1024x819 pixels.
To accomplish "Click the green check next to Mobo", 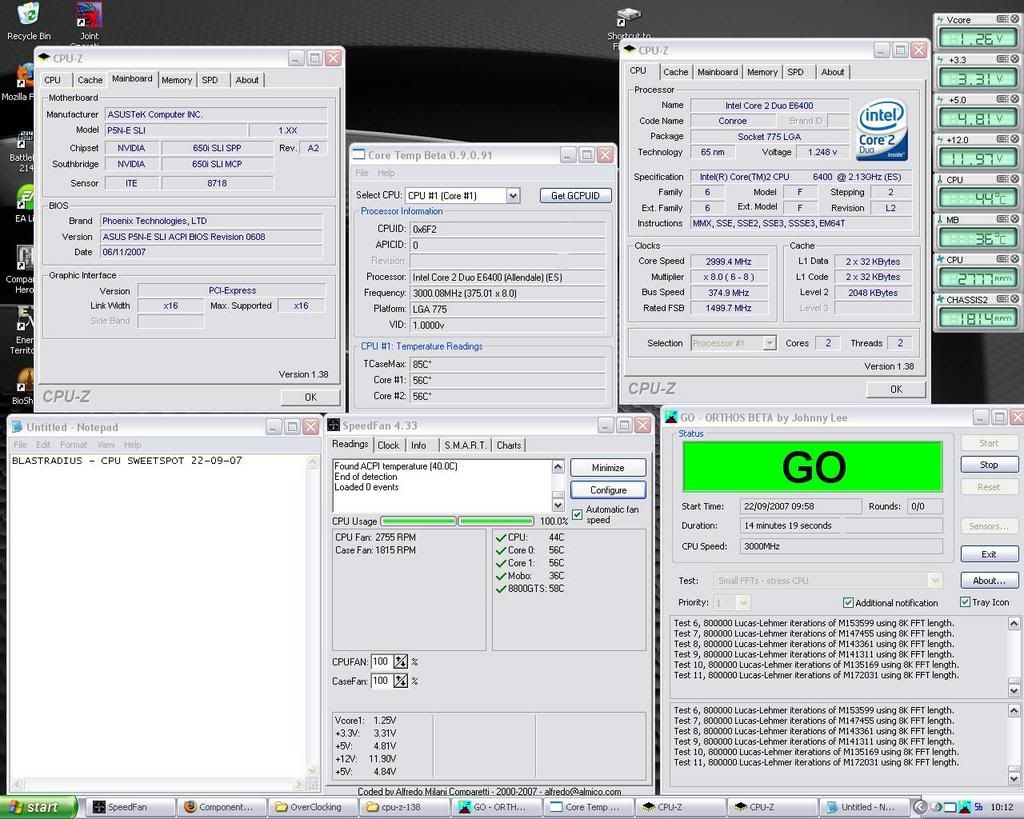I will pyautogui.click(x=501, y=576).
